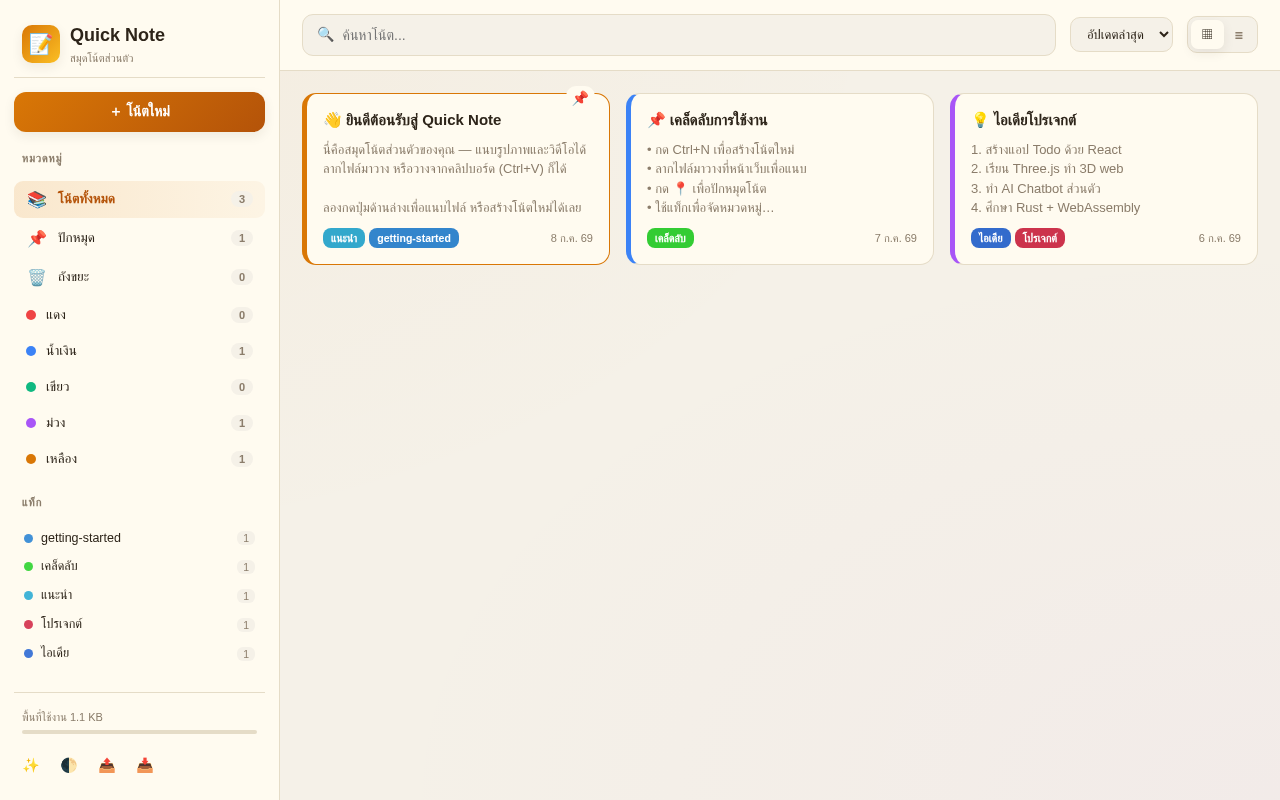Open the อัปเดตล่าสุด sort dropdown

click(x=1121, y=34)
